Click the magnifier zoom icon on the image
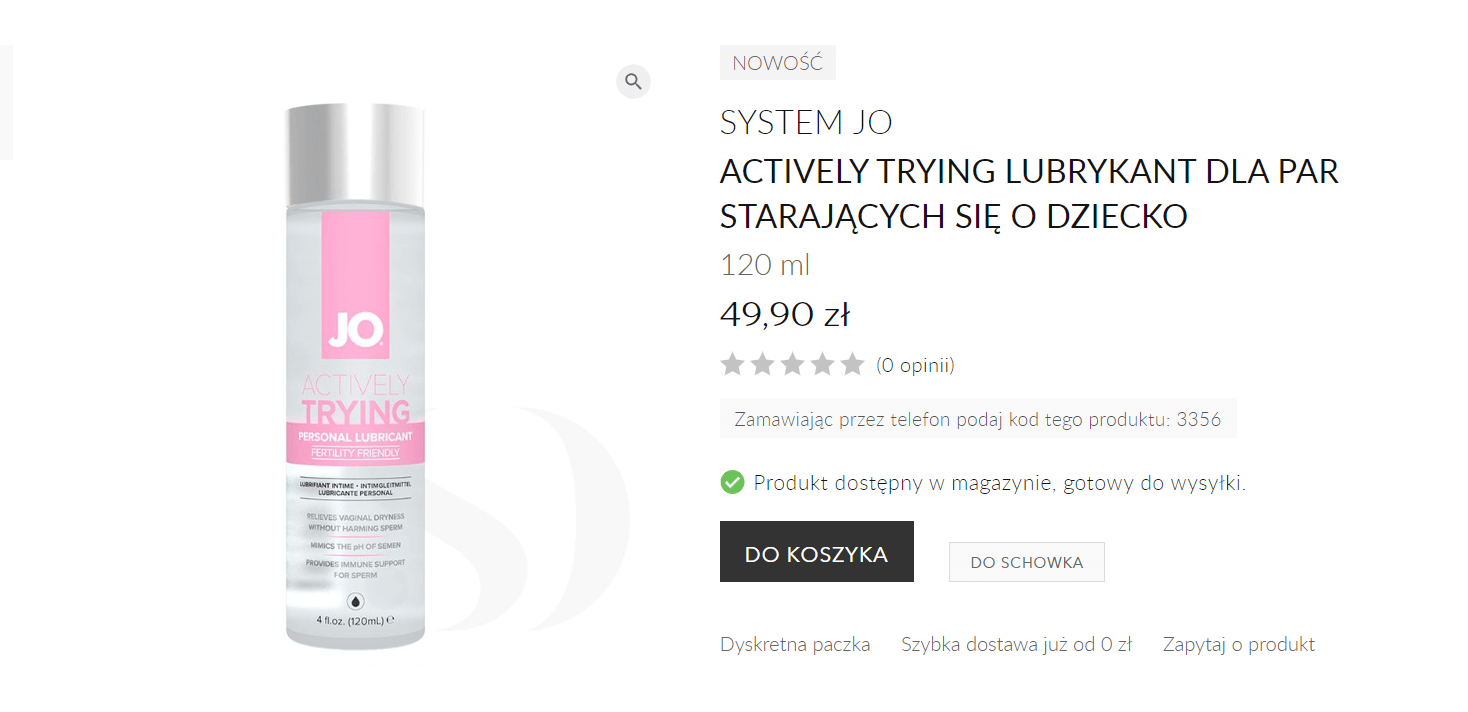 click(633, 81)
